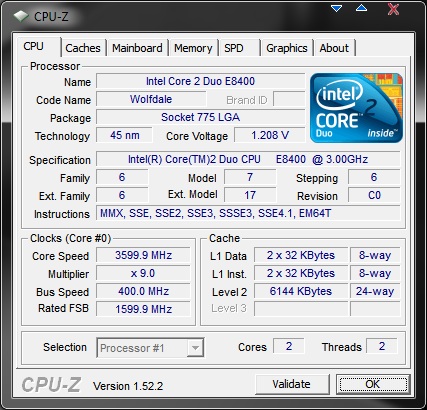This screenshot has height=410, width=427.
Task: Click the blue down arrow title bar icon
Action: tap(336, 8)
